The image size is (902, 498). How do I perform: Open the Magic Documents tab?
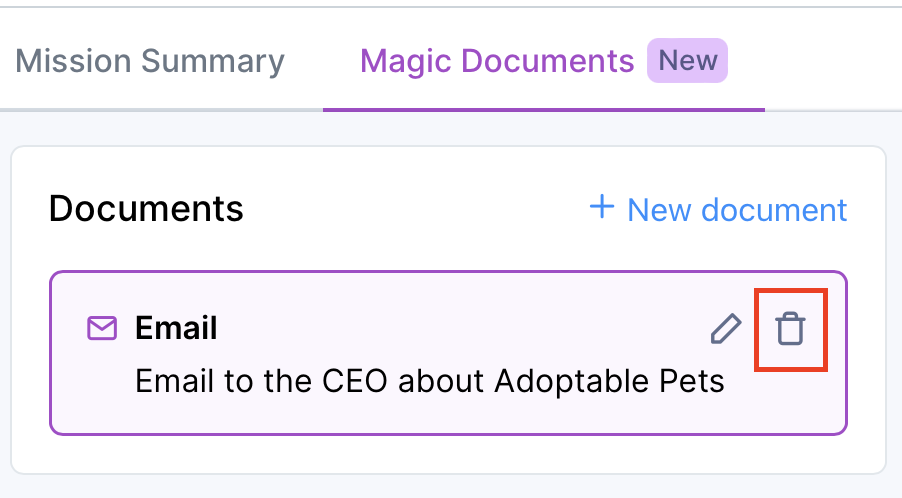tap(497, 61)
